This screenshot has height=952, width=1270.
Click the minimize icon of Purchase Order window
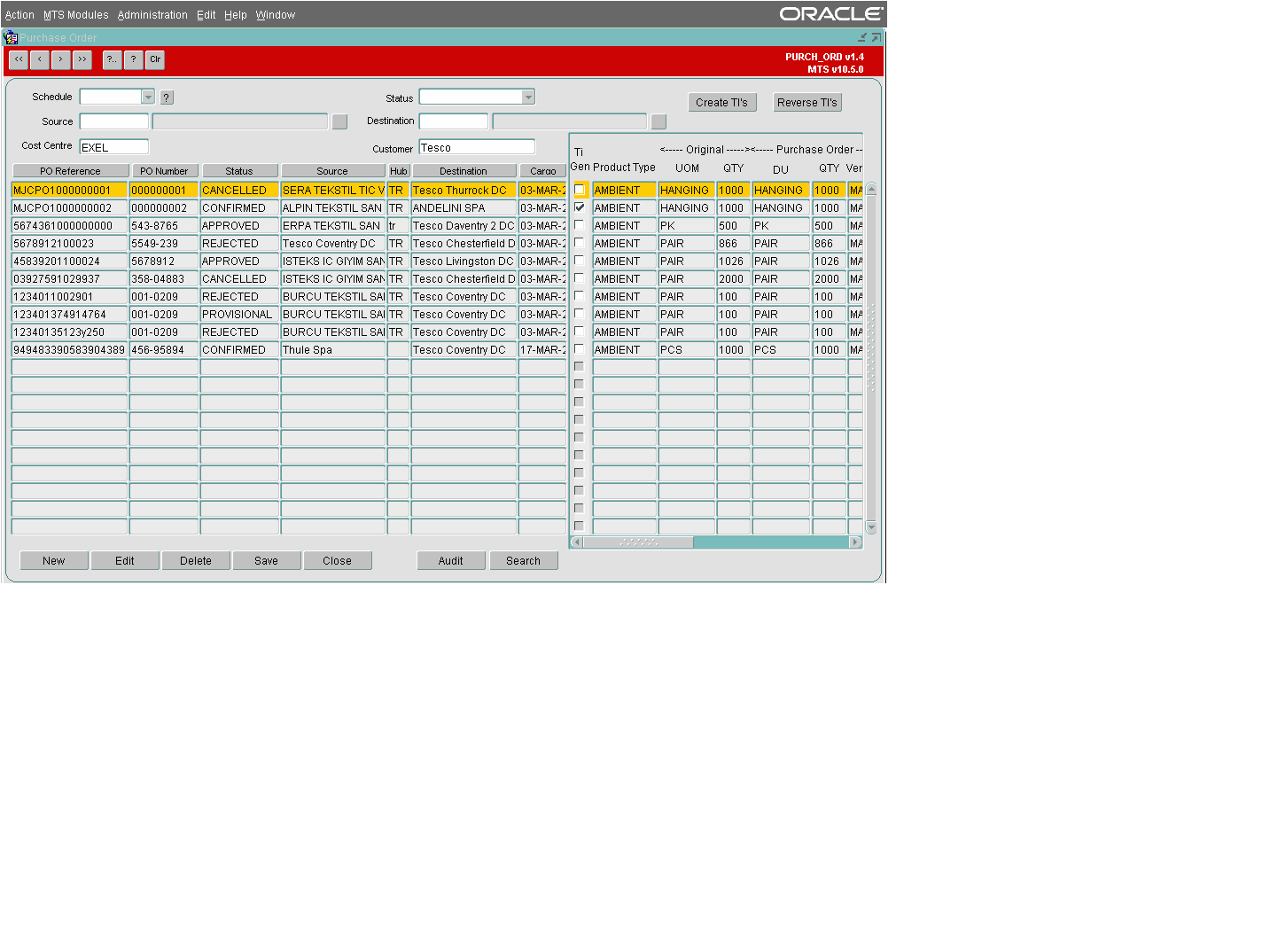(862, 37)
